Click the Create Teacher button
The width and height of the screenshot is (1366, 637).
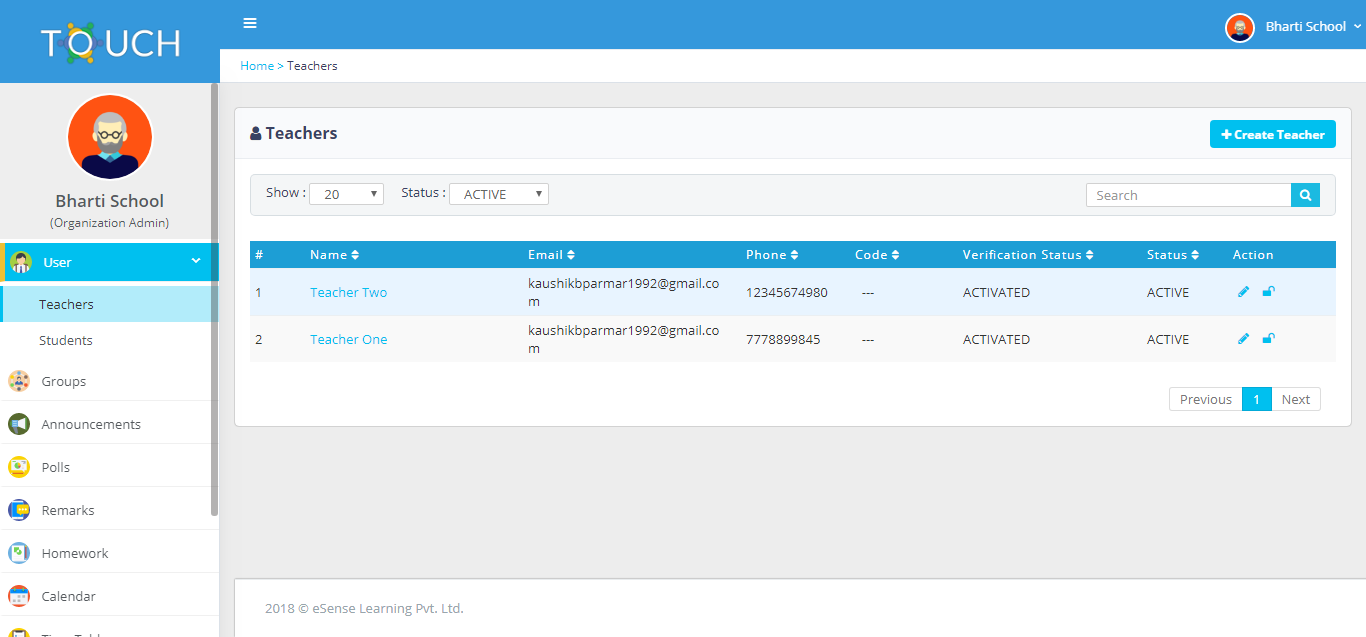click(1272, 134)
